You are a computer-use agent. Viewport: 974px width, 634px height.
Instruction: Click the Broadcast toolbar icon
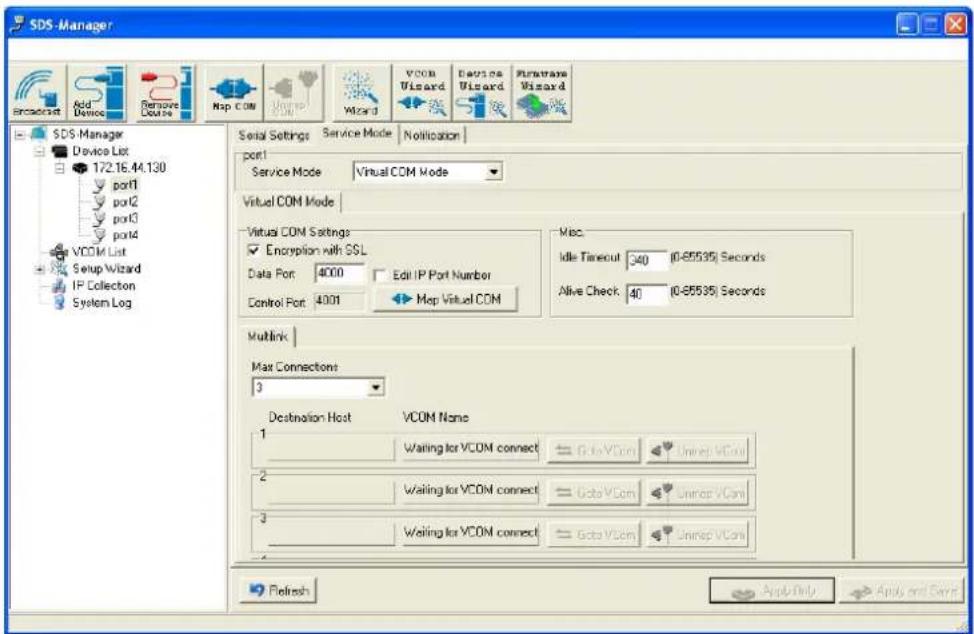37,93
